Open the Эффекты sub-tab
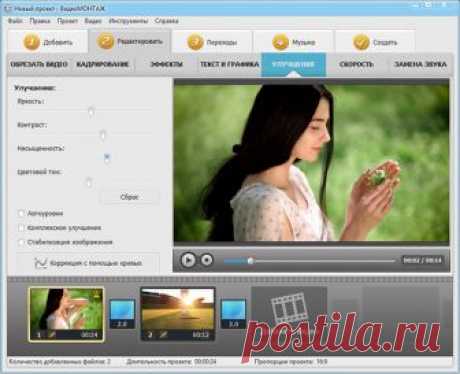Screen dimensions: 460x374 pyautogui.click(x=167, y=64)
